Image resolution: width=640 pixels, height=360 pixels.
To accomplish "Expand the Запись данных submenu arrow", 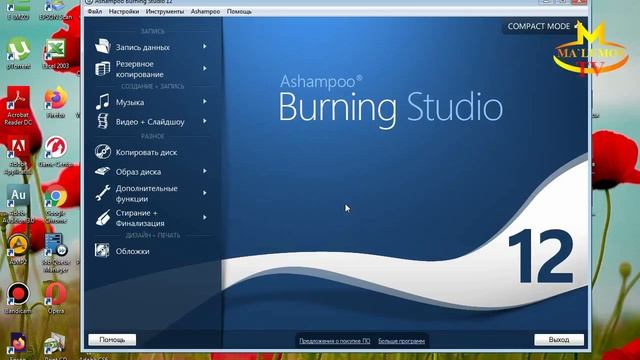I will [x=204, y=47].
